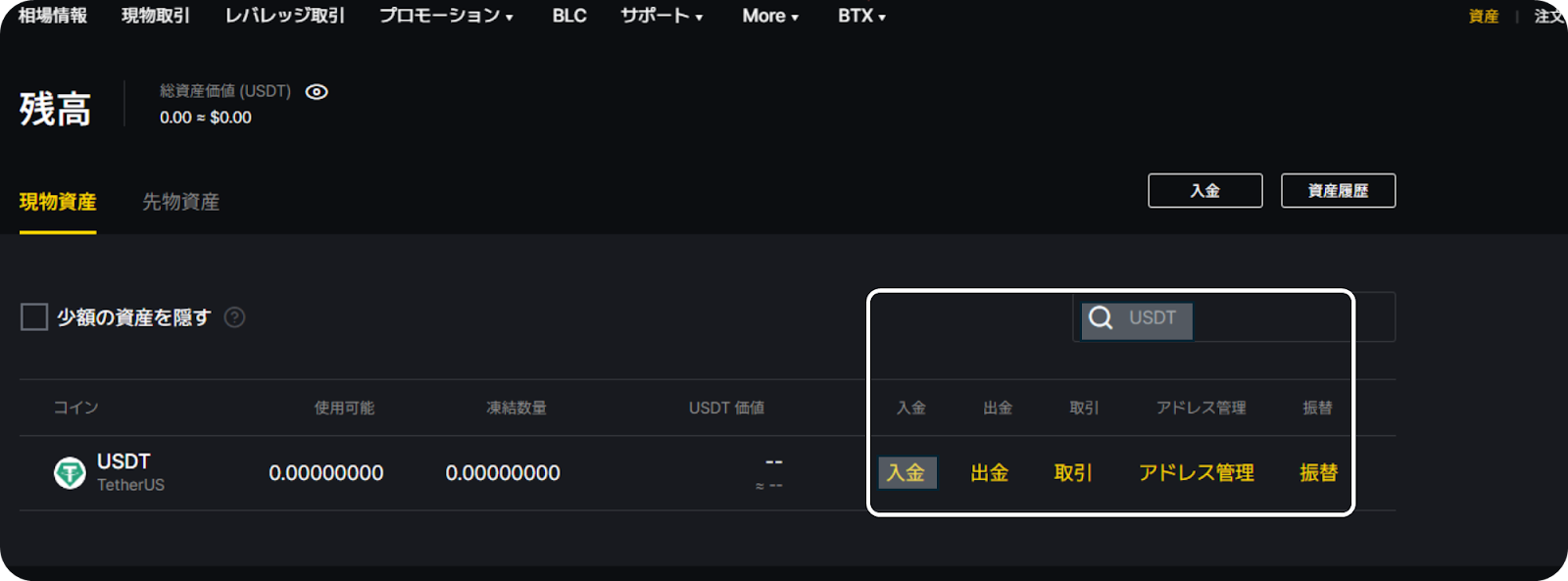Open レバレッジ取引 from the navigation bar
The image size is (1568, 581).
[285, 16]
